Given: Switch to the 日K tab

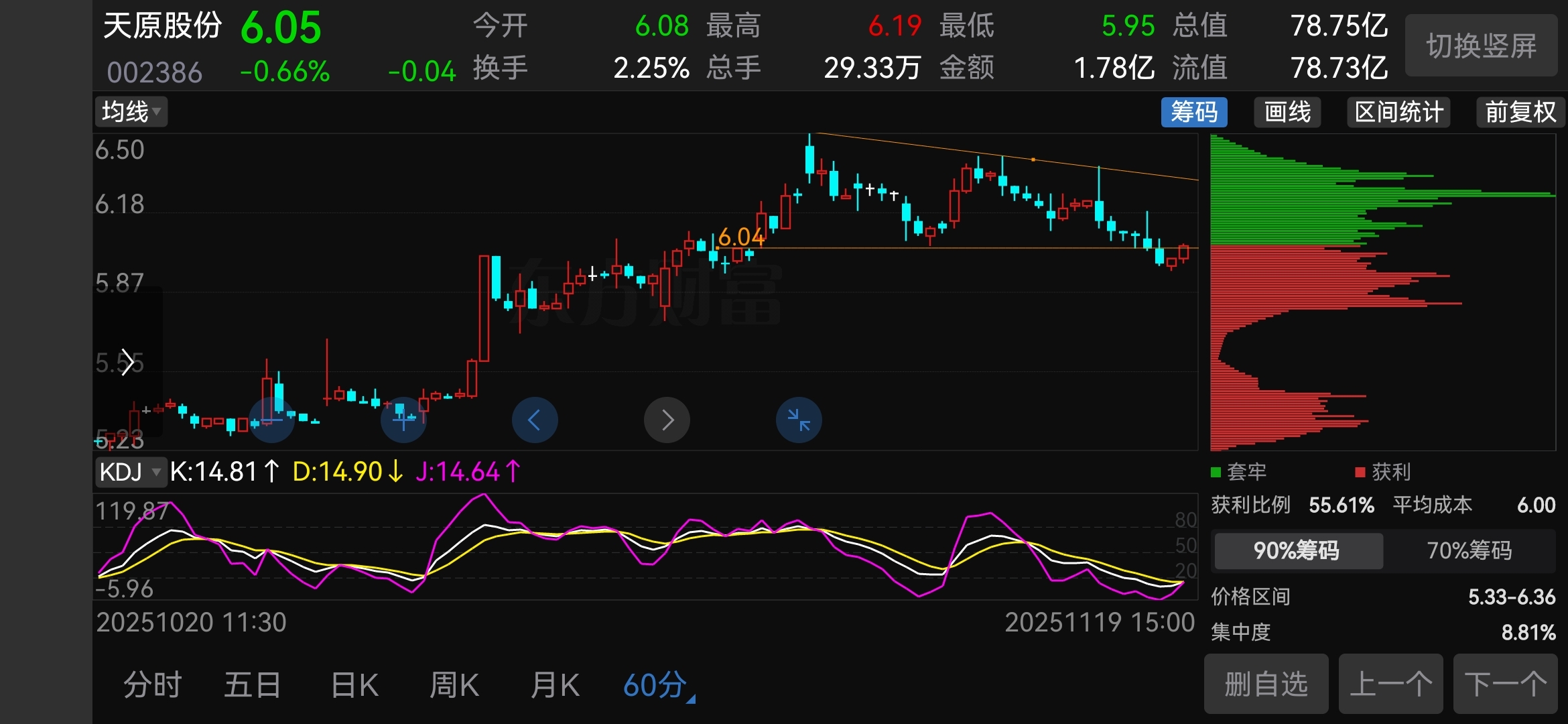Looking at the screenshot, I should coord(354,686).
